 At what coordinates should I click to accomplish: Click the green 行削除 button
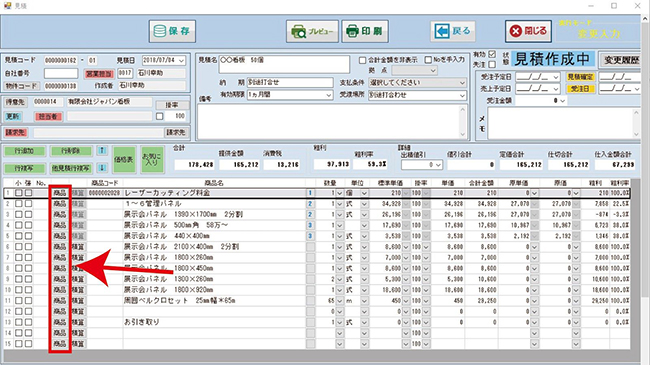pyautogui.click(x=71, y=151)
